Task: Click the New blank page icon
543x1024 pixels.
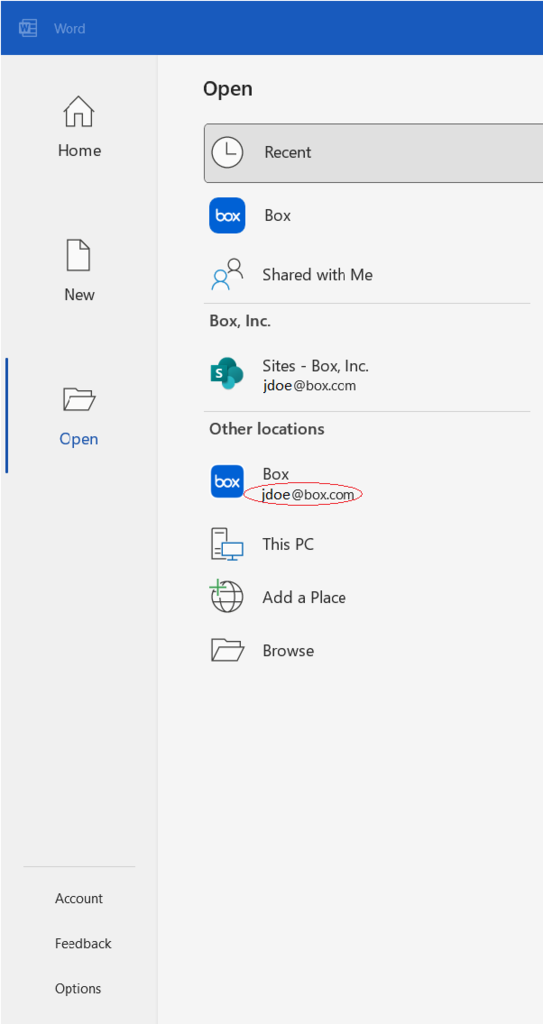Action: pyautogui.click(x=79, y=255)
